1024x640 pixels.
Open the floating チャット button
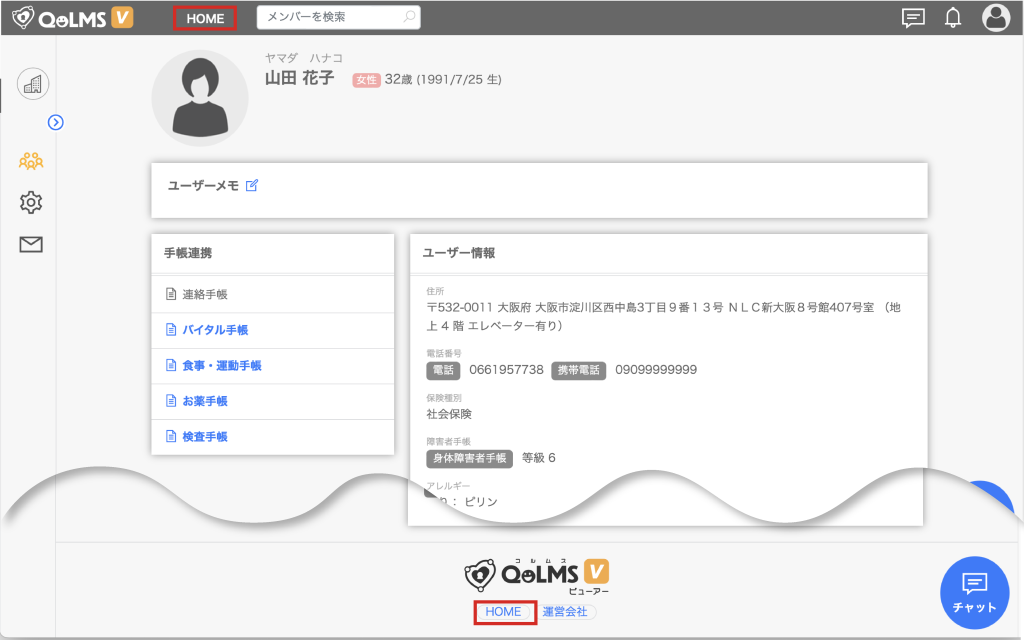[x=974, y=592]
